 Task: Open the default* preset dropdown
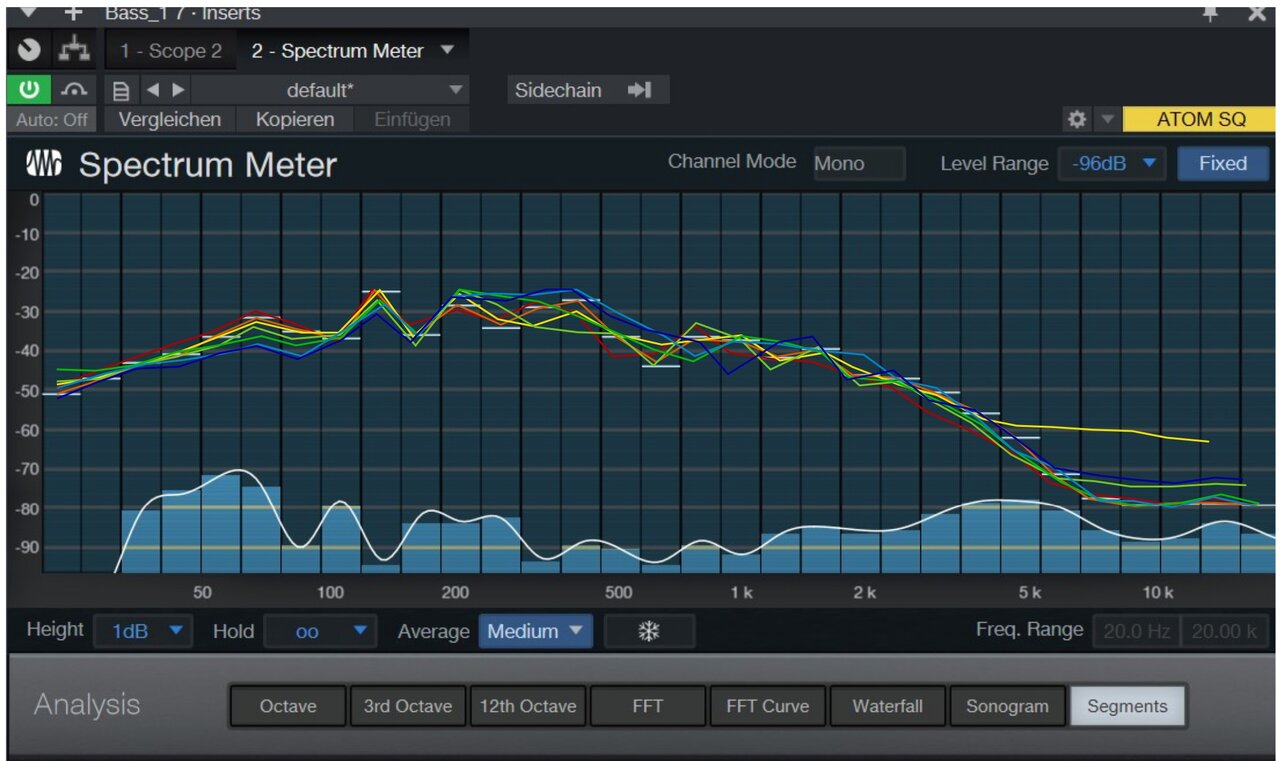pos(330,90)
